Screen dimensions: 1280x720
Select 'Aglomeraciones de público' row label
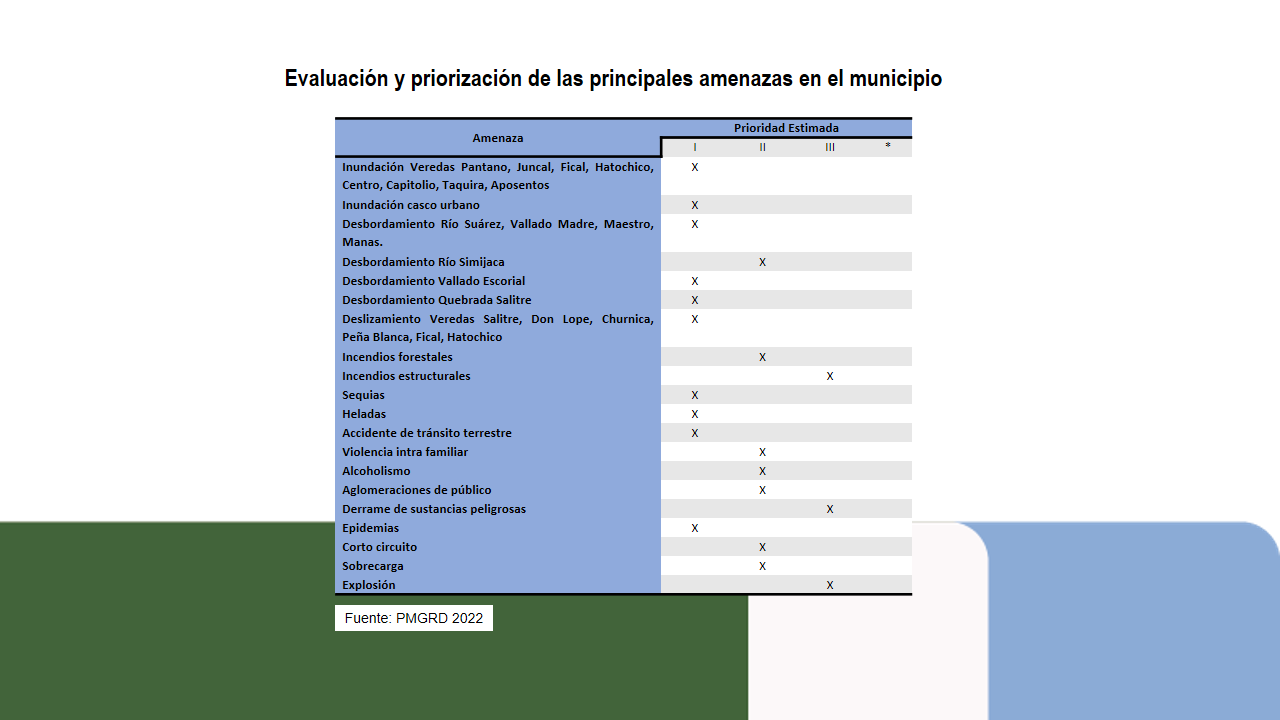(417, 490)
